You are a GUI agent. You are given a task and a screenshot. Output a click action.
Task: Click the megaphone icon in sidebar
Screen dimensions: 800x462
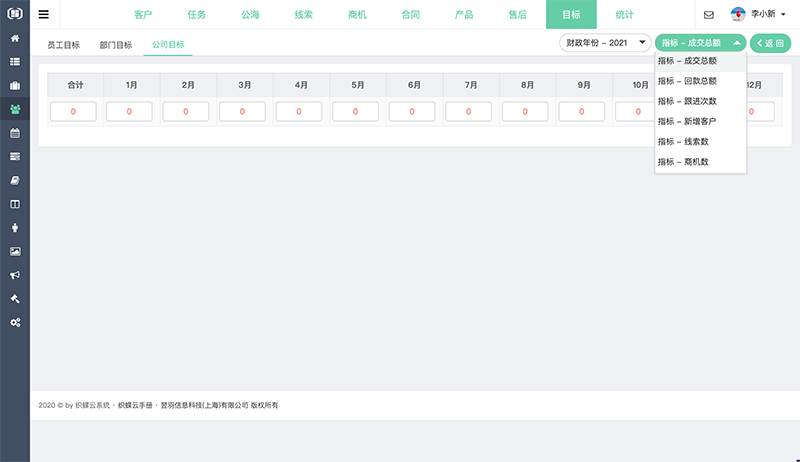point(15,275)
